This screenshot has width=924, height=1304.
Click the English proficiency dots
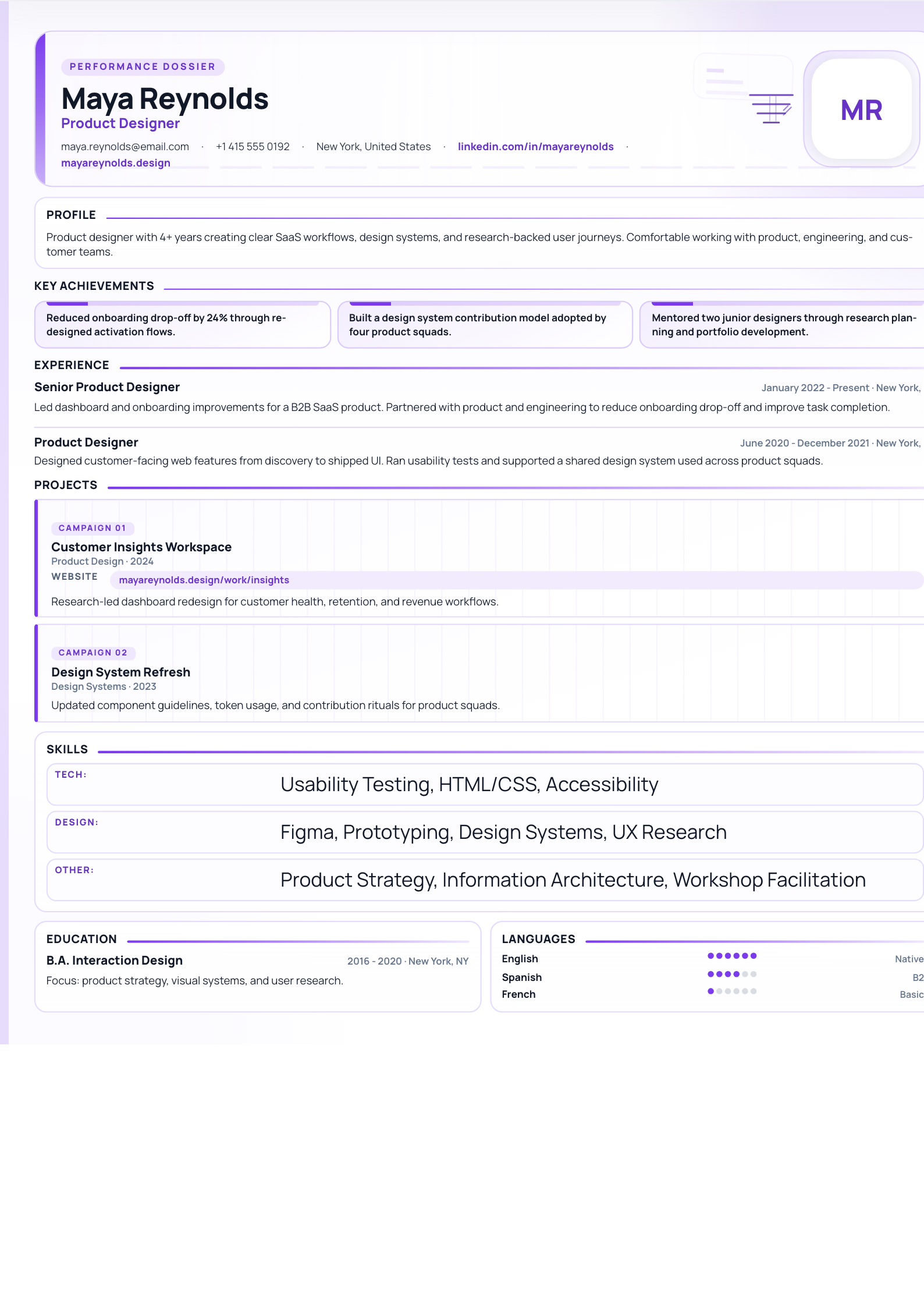pos(732,956)
